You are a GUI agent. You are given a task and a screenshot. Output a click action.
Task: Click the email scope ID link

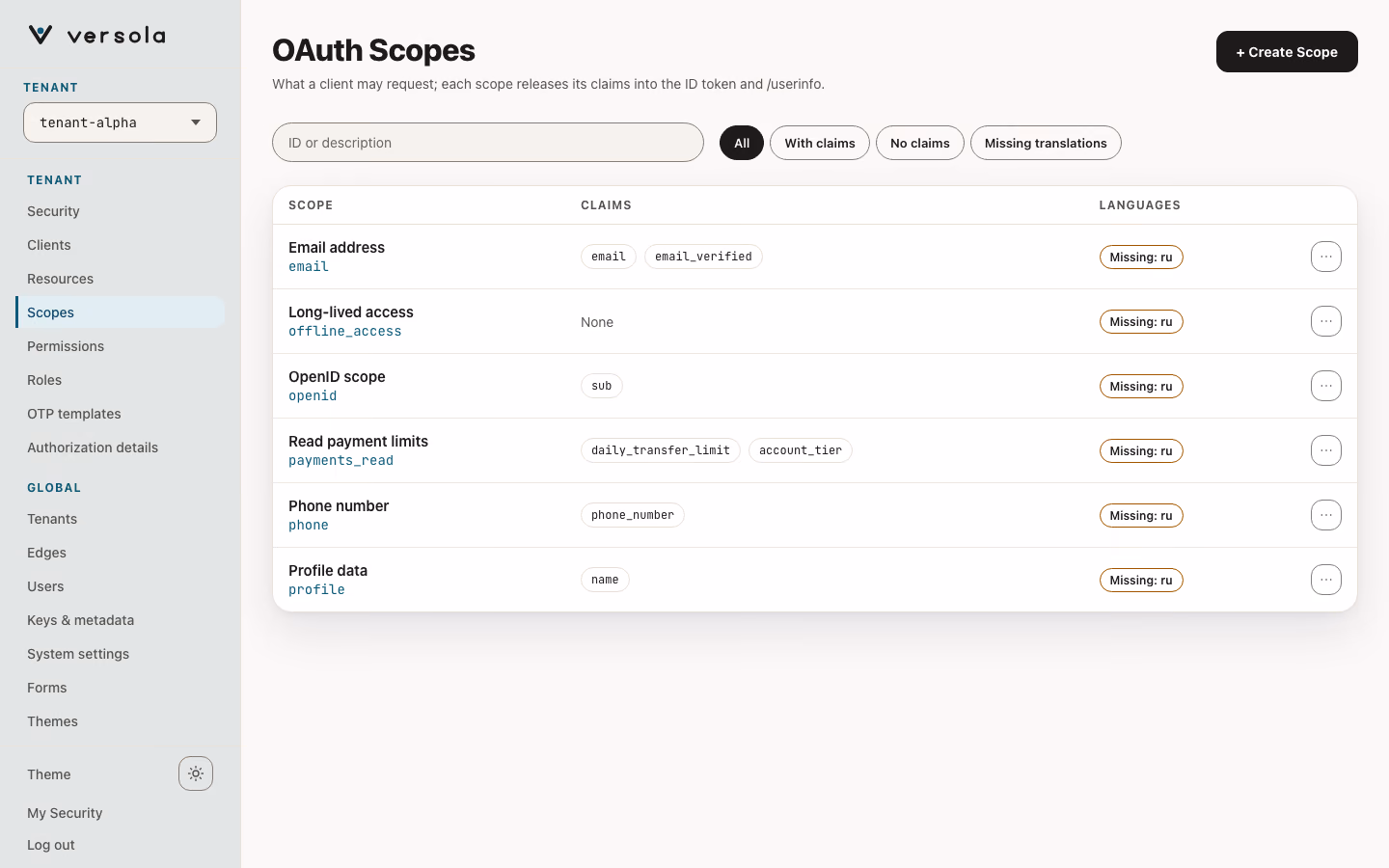pos(309,266)
